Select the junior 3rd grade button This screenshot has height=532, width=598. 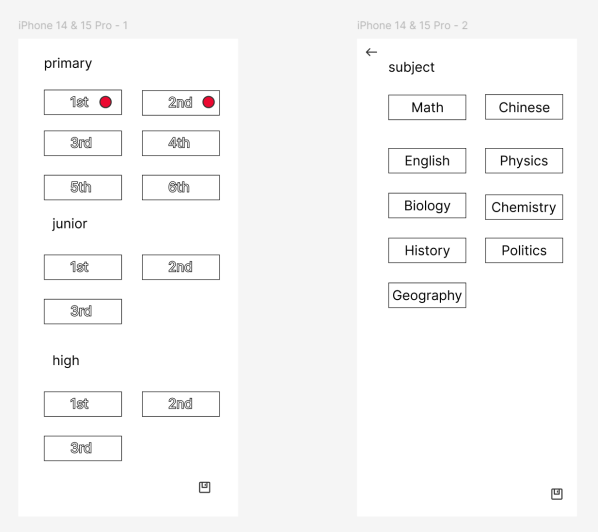[x=83, y=312]
